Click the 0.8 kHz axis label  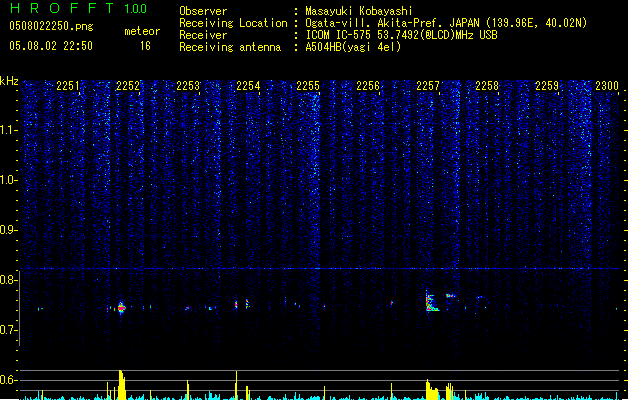(x=9, y=280)
